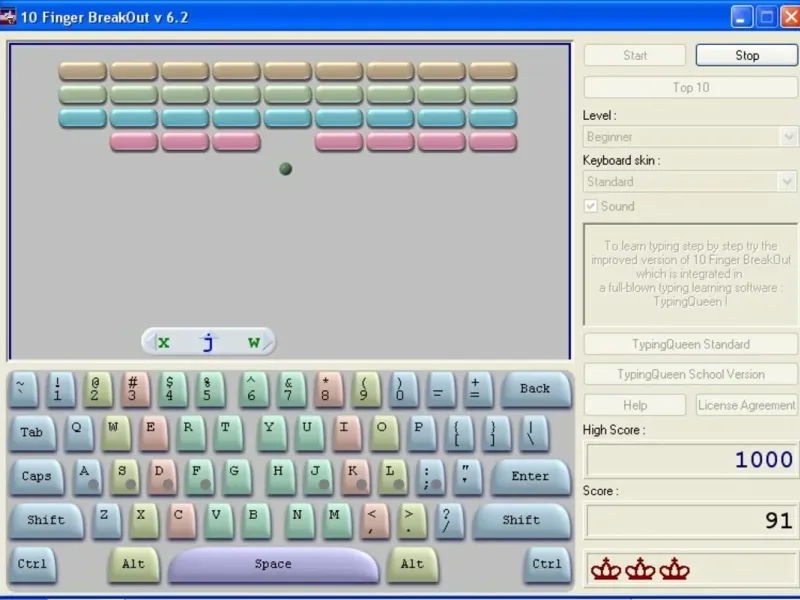Click the H key on the virtual keyboard

(280, 478)
